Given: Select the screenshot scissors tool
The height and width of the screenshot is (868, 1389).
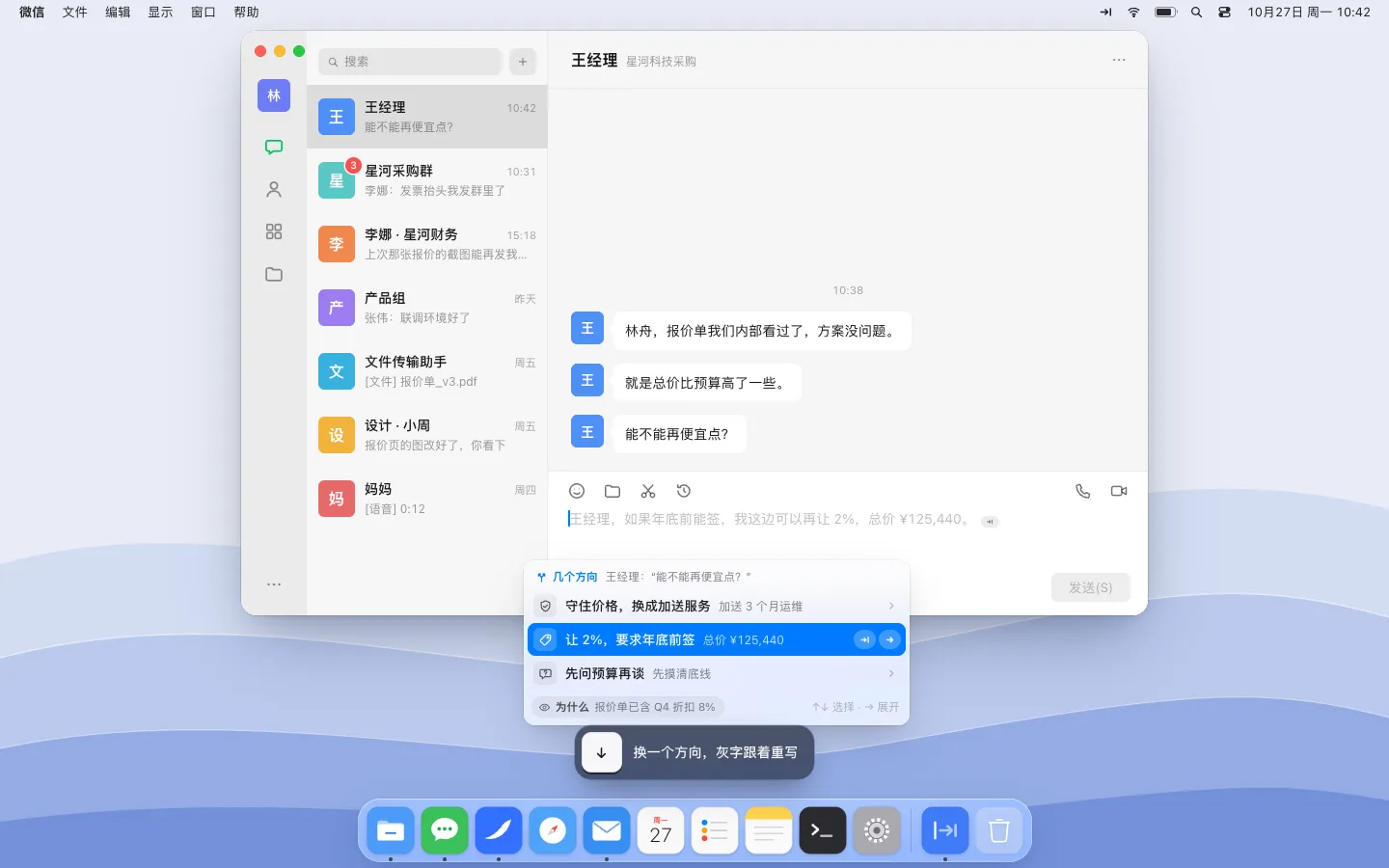Looking at the screenshot, I should [x=648, y=491].
